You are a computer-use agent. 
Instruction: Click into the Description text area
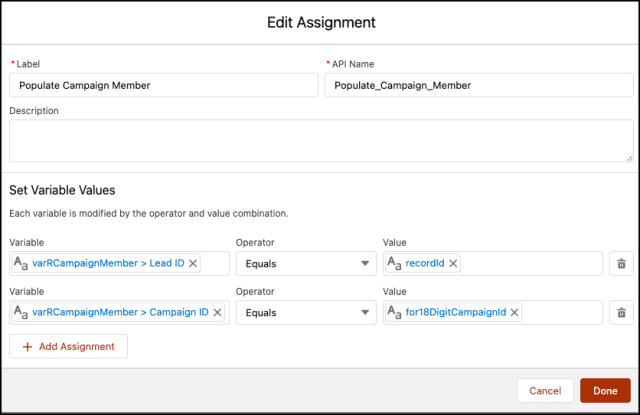(x=321, y=141)
